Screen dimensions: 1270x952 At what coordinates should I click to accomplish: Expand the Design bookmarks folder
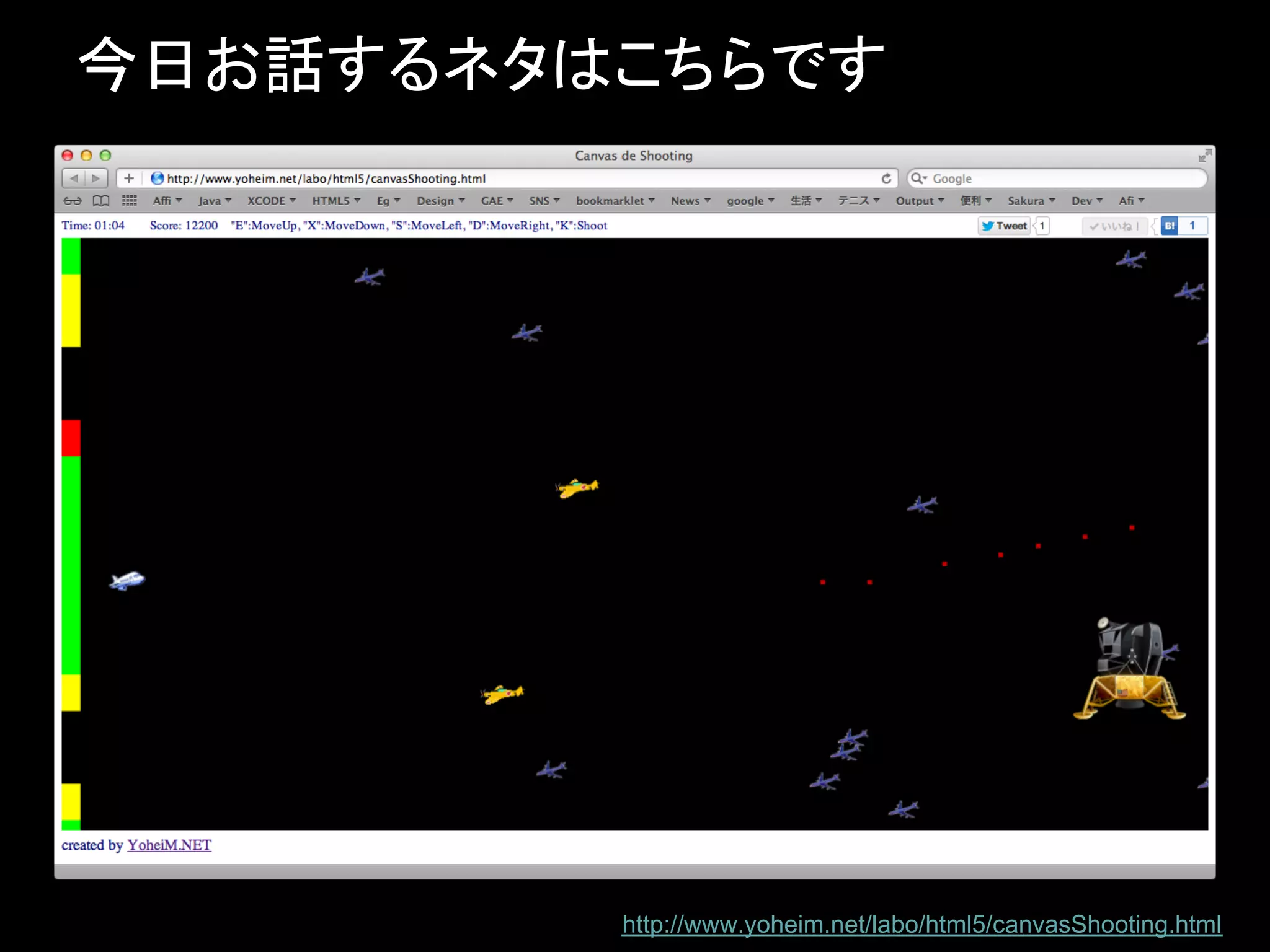tap(441, 201)
